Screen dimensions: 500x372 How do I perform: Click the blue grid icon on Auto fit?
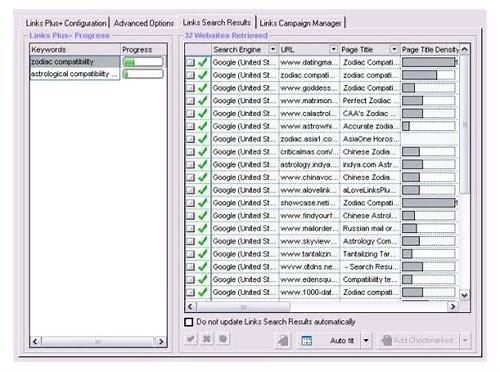coord(307,341)
